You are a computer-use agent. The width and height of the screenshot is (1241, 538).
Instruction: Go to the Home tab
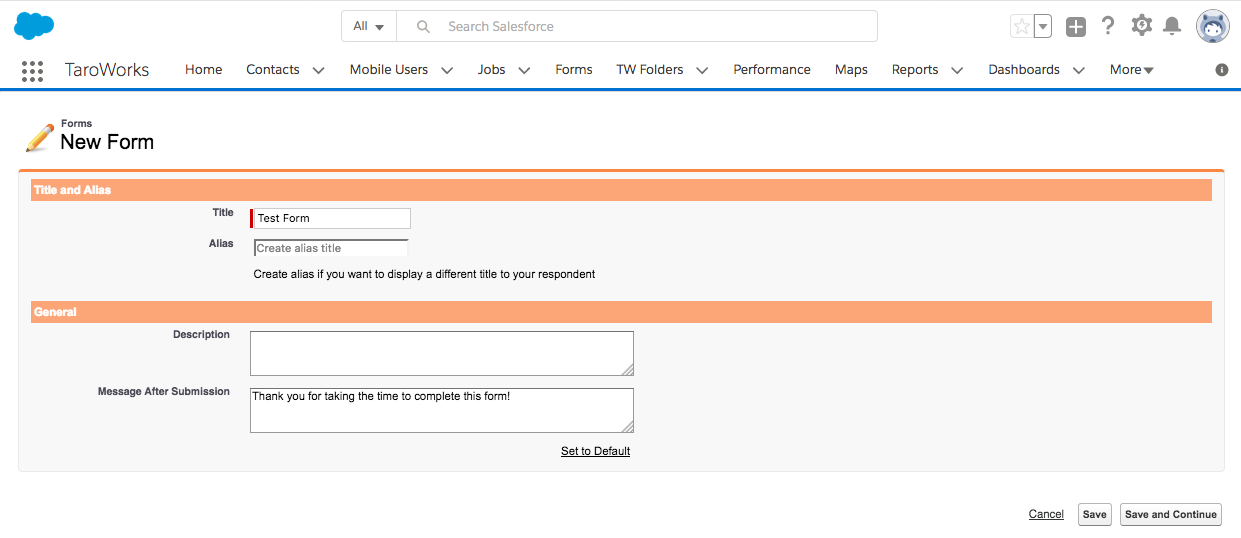(203, 70)
